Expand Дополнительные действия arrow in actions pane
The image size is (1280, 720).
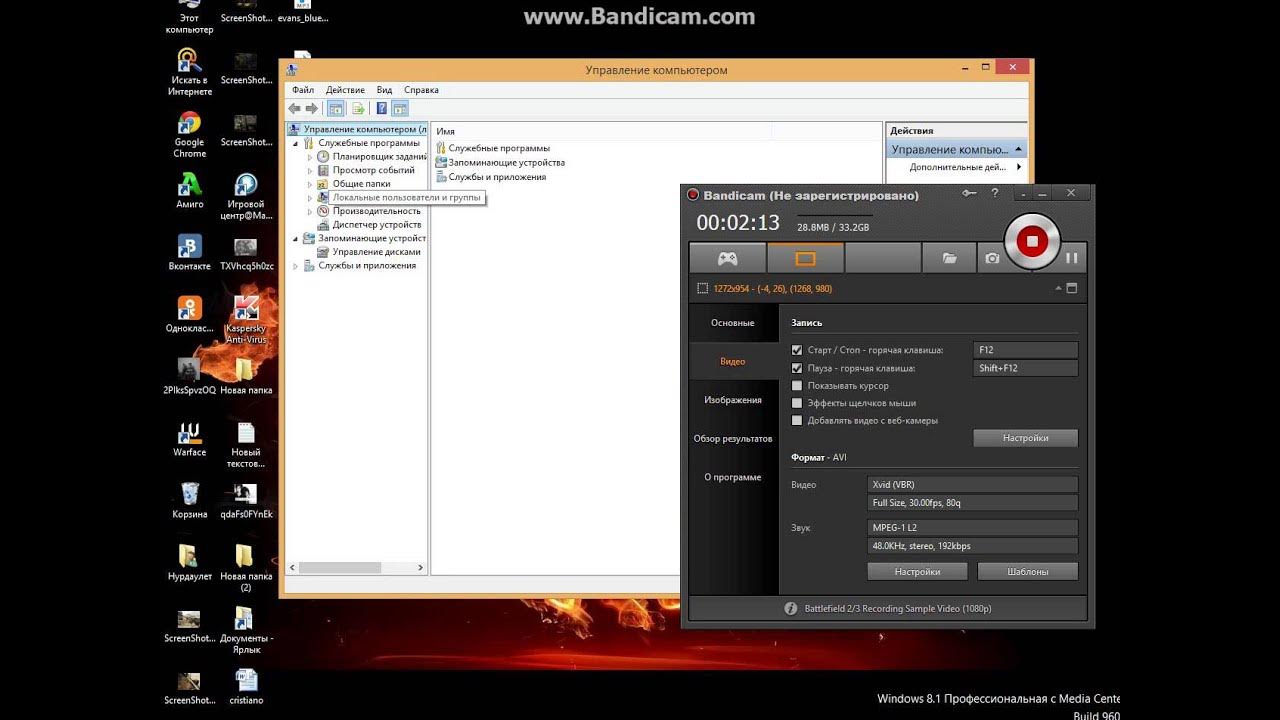tap(1019, 167)
